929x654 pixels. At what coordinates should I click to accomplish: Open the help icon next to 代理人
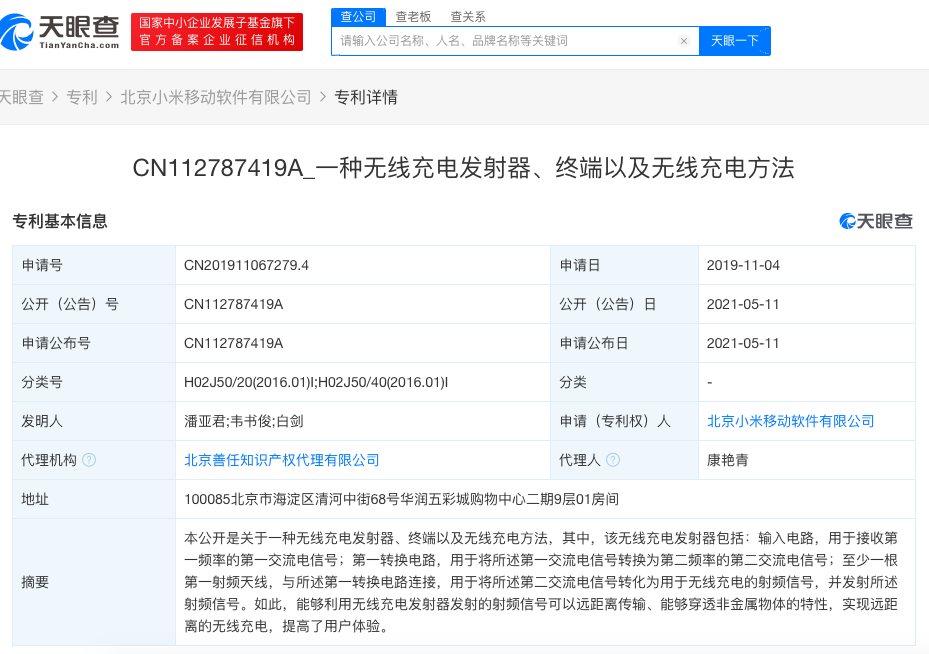613,460
